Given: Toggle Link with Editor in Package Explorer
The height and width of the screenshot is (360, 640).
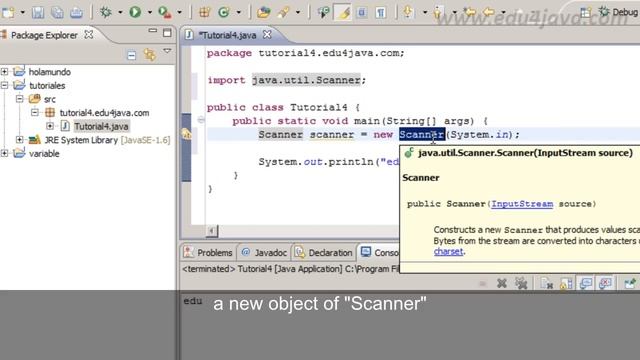Looking at the screenshot, I should (149, 55).
